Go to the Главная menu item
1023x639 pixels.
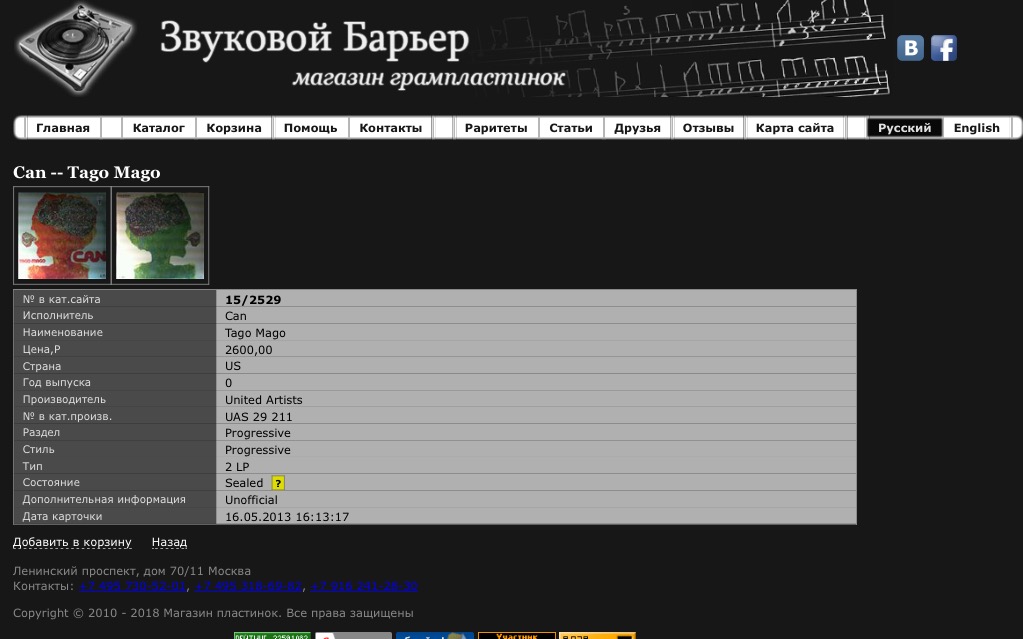63,128
